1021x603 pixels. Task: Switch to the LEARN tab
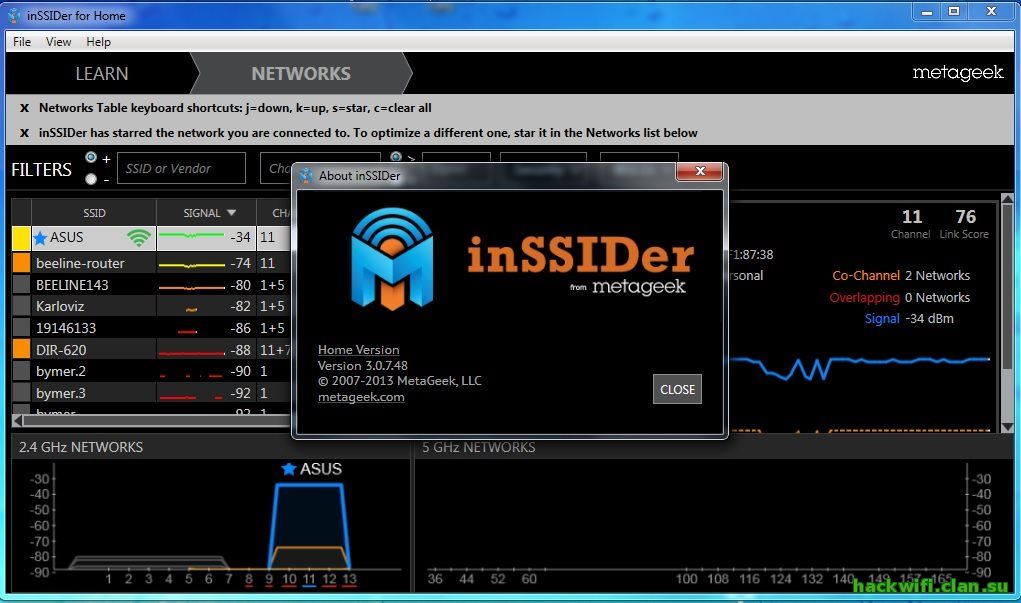102,74
